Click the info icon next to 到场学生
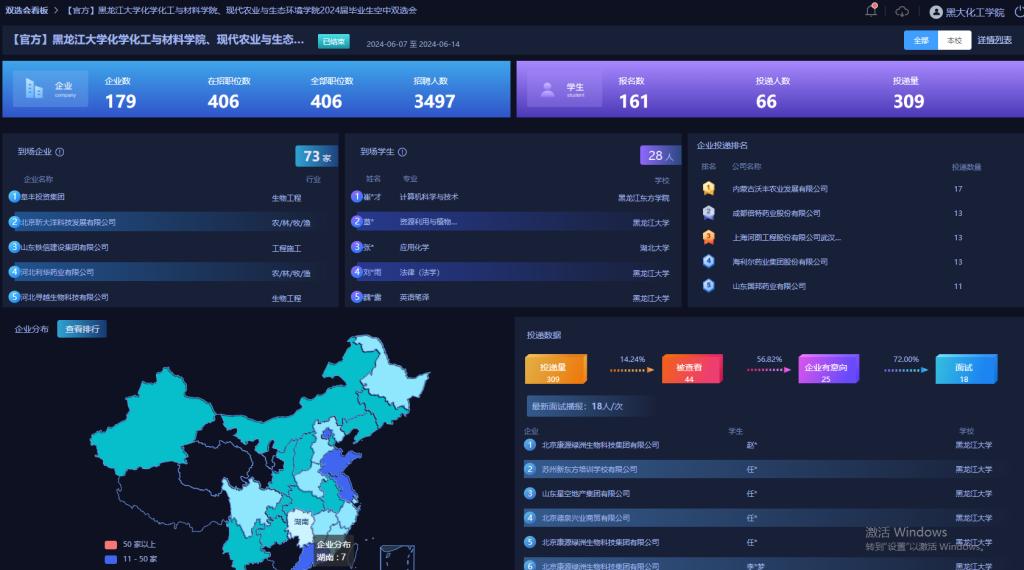This screenshot has width=1024, height=570. pyautogui.click(x=402, y=153)
